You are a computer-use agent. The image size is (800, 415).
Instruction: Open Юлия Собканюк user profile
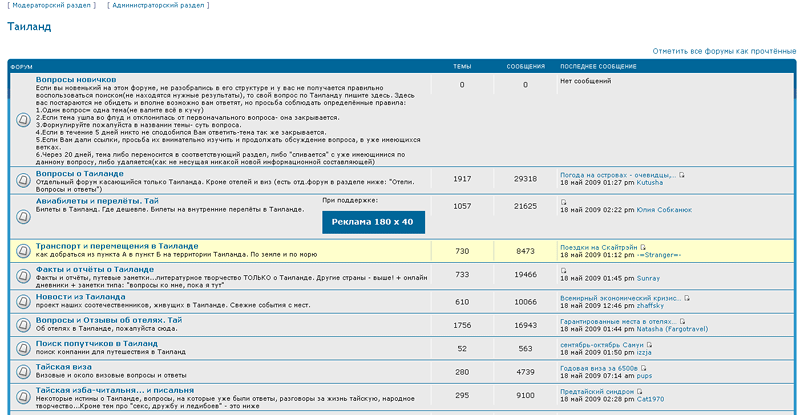[x=664, y=210]
